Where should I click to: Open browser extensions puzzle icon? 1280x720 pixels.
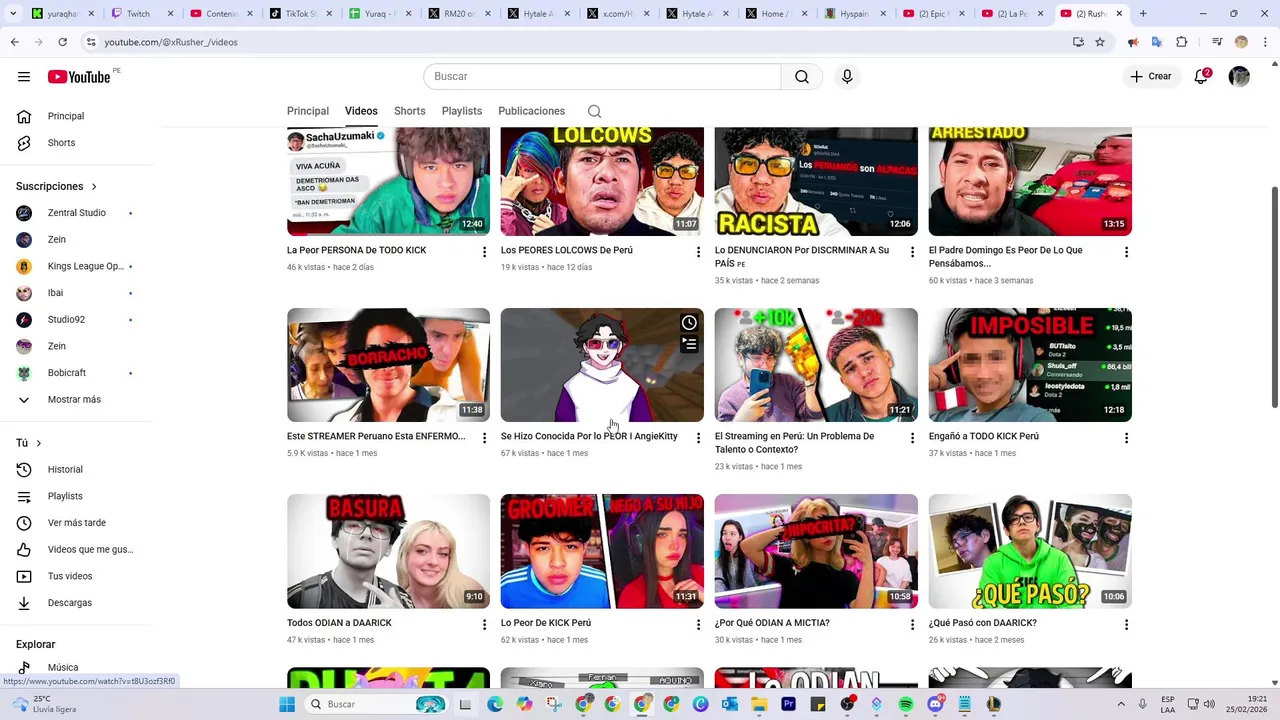[1182, 42]
